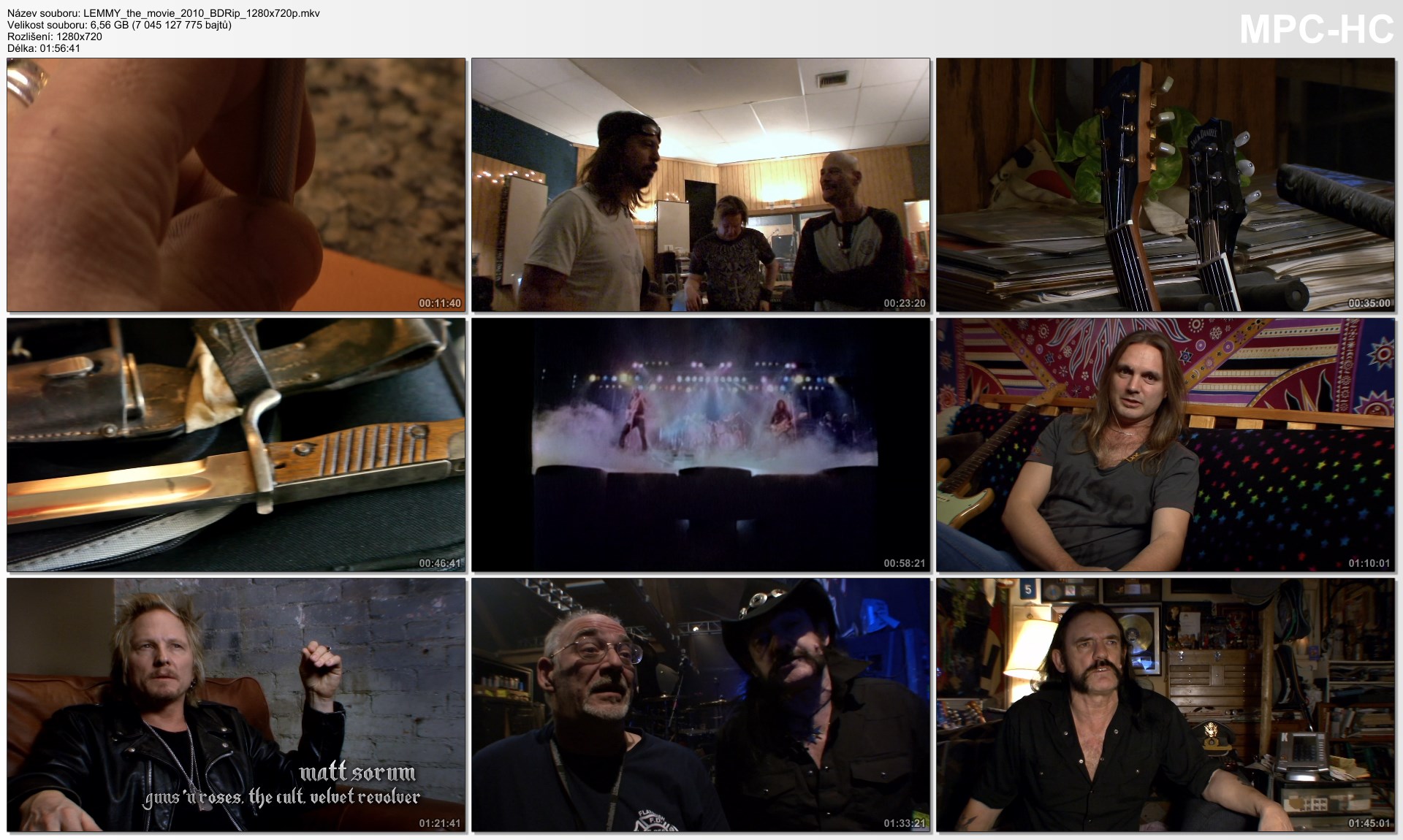Click the 01:45:01 timestamp label
Viewport: 1403px width, 840px height.
(1369, 823)
